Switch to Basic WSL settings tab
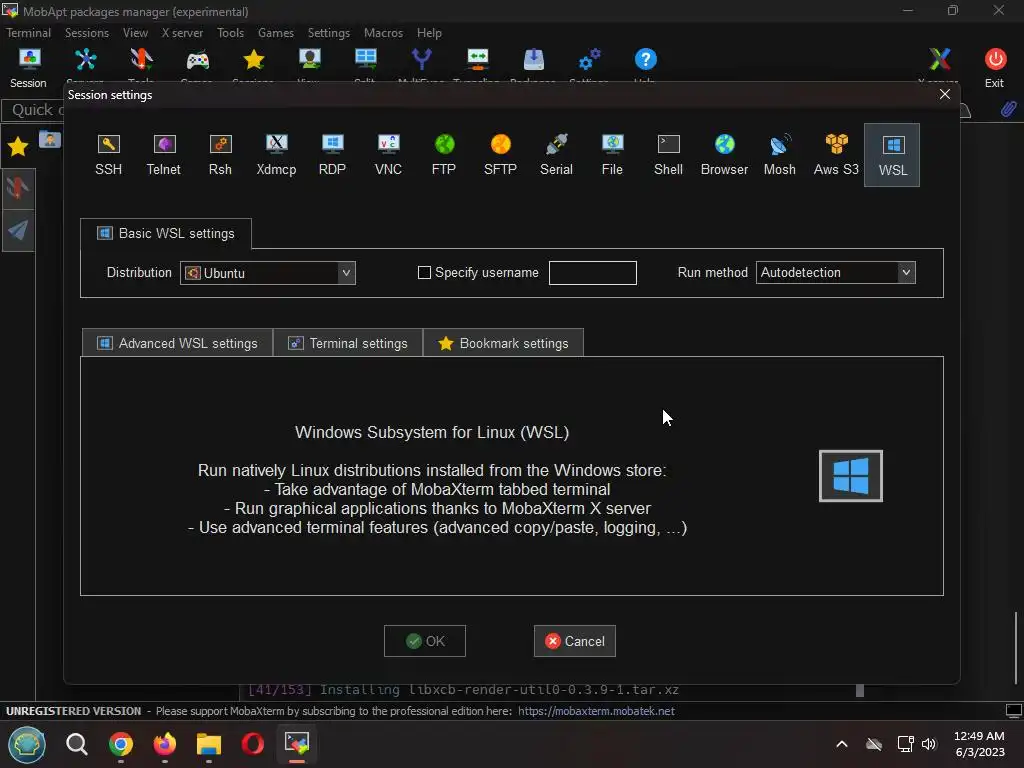 pyautogui.click(x=166, y=233)
